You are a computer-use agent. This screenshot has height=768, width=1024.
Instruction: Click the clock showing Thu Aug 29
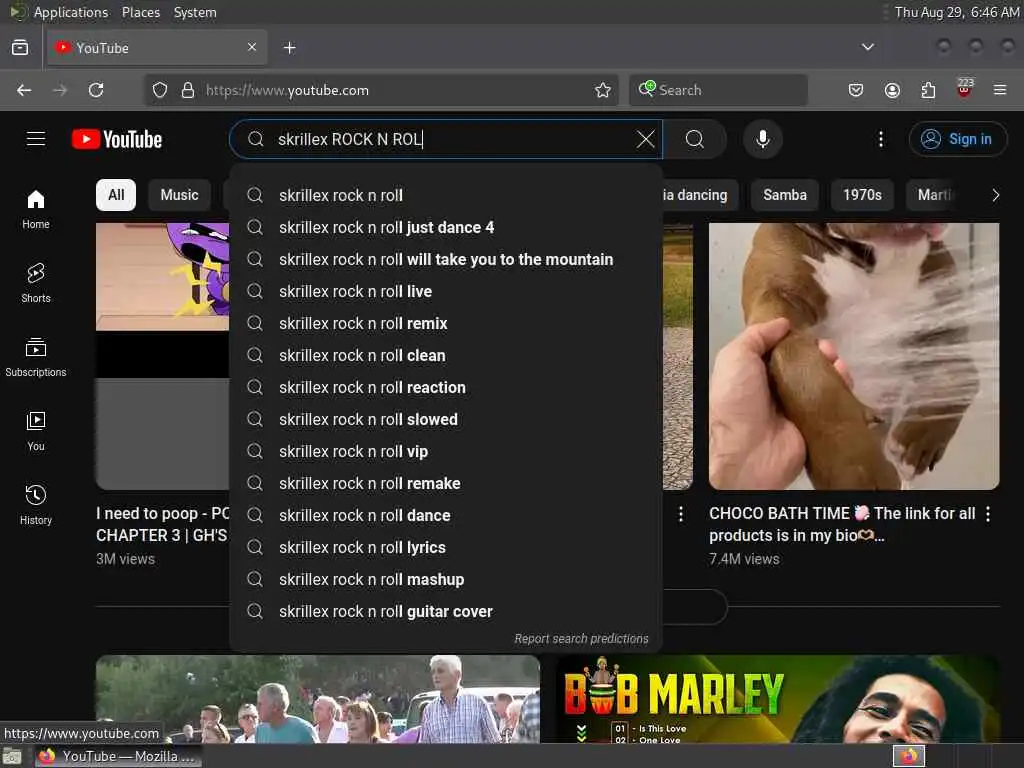pyautogui.click(x=956, y=12)
